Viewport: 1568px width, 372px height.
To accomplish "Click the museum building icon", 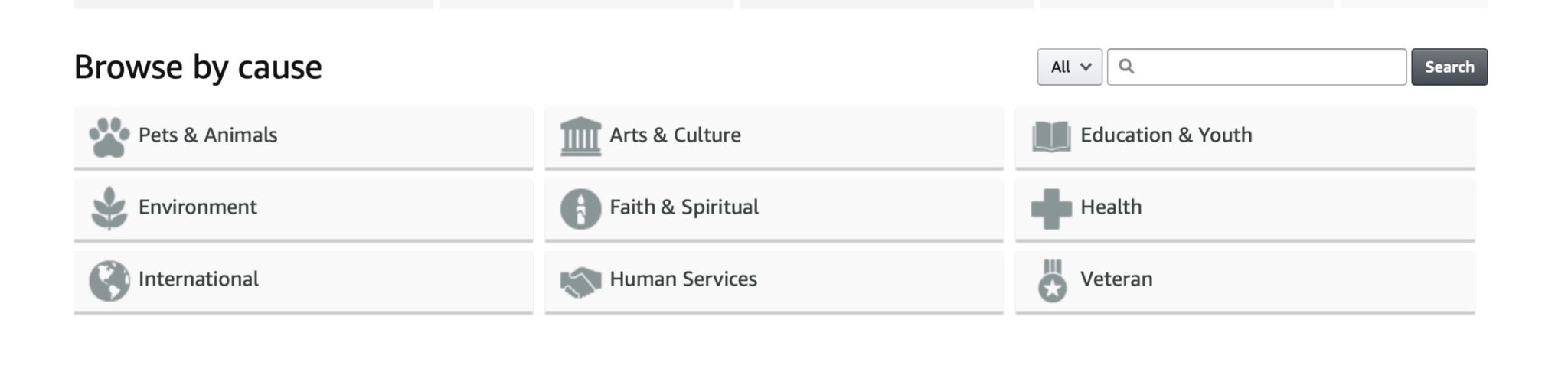I will click(580, 137).
